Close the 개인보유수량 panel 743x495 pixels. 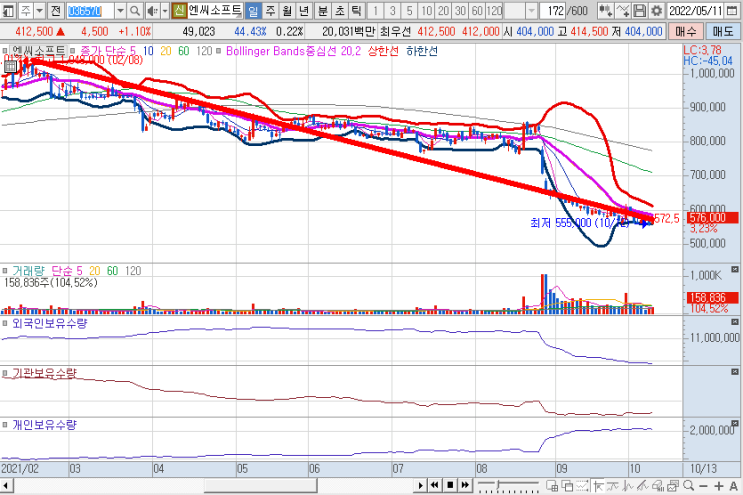click(x=735, y=423)
